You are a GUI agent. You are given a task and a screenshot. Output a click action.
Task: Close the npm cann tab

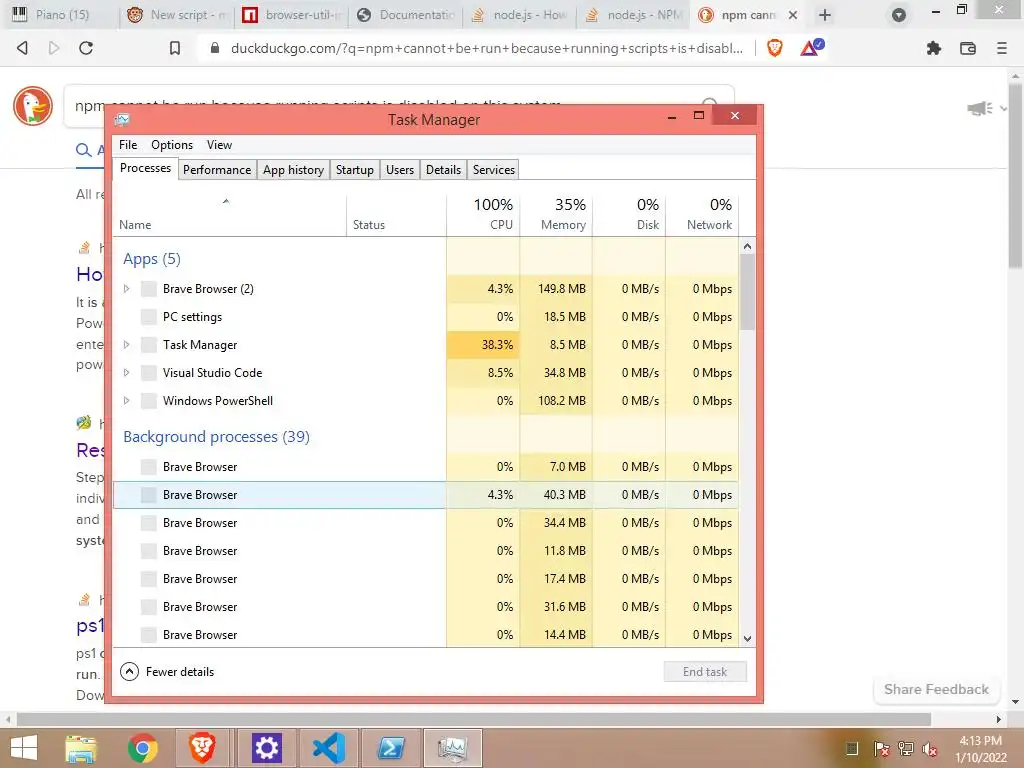tap(793, 15)
